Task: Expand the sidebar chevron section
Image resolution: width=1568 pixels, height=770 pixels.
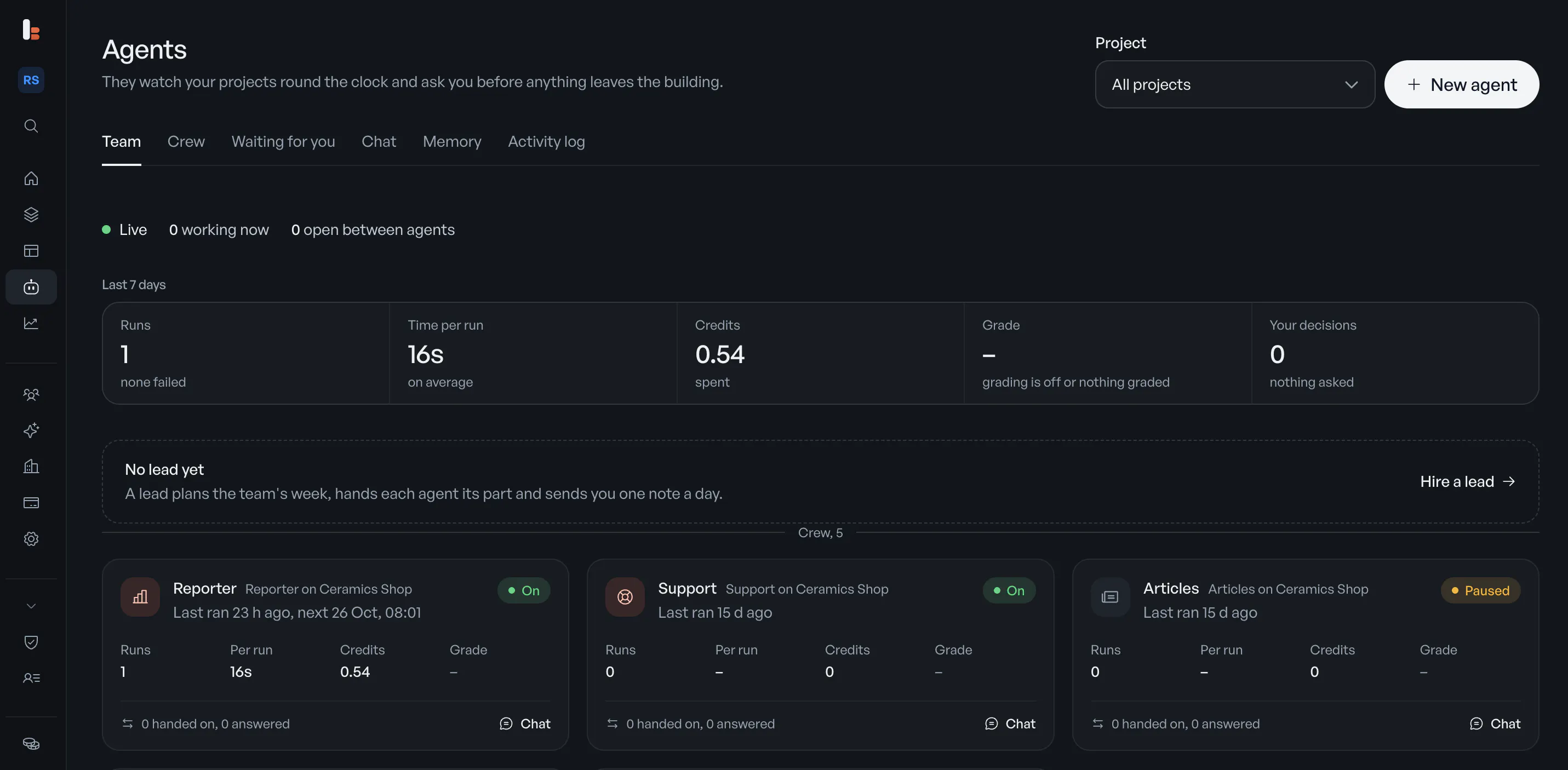Action: 31,606
